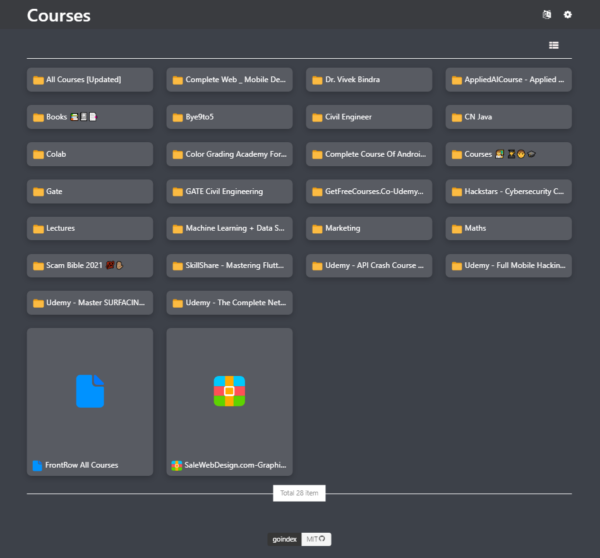This screenshot has height=558, width=600.
Task: Click the large blue document file thumbnail
Action: tap(90, 391)
